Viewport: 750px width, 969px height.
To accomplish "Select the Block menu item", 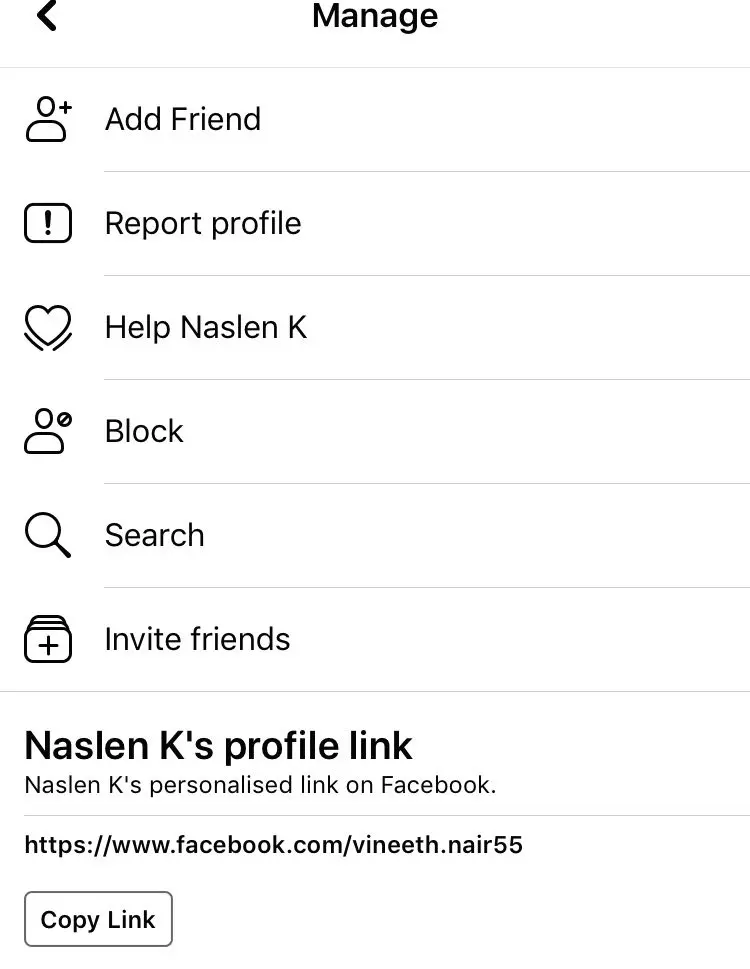I will point(144,432).
